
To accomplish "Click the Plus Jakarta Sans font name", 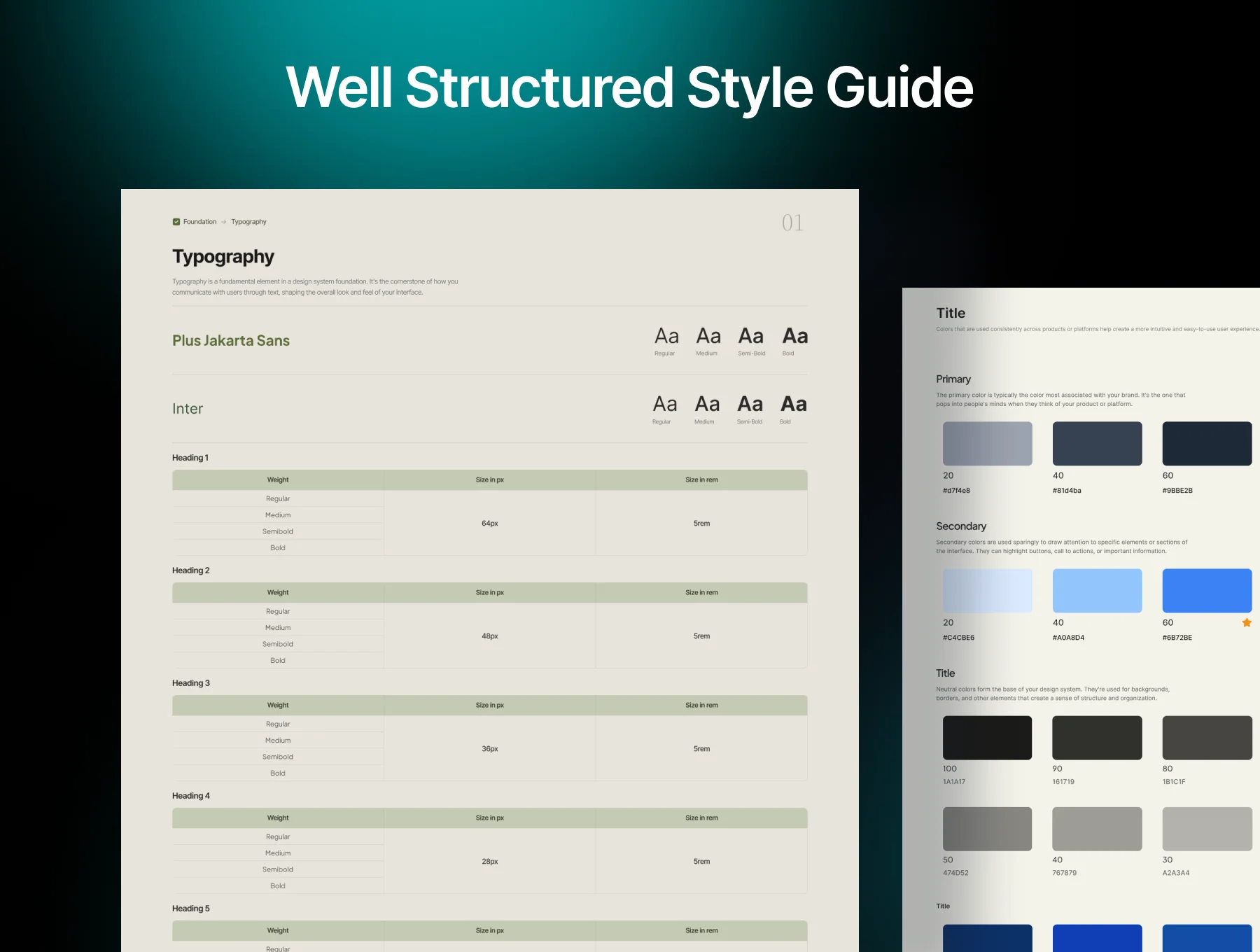I will pyautogui.click(x=231, y=341).
